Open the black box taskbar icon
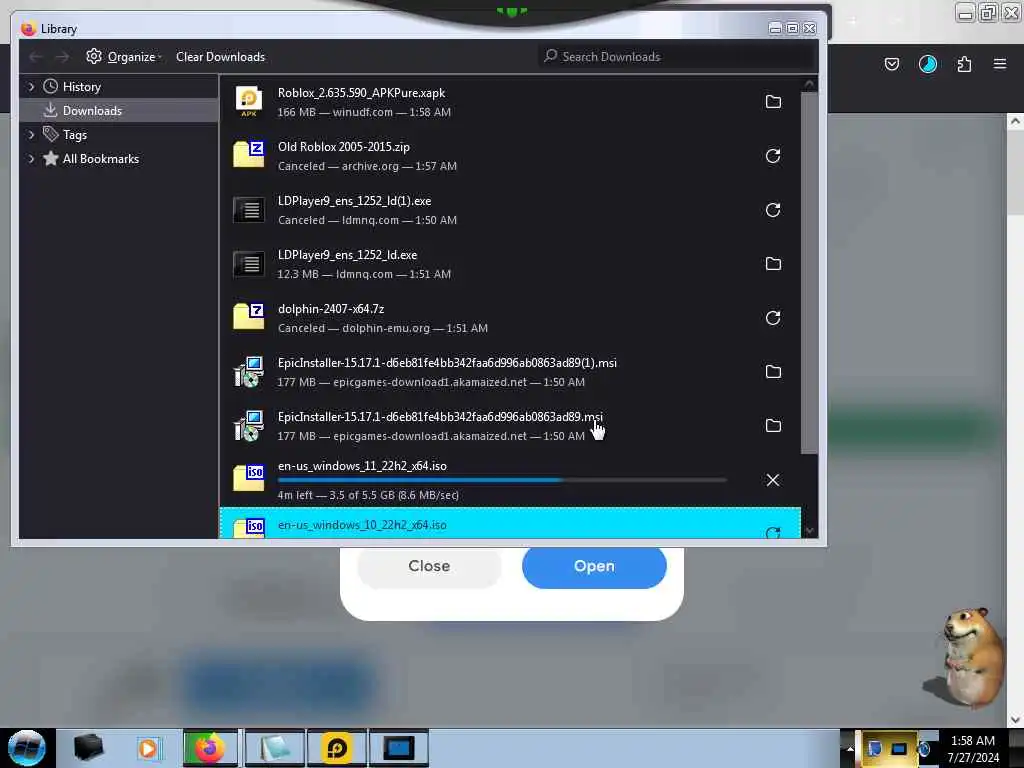The image size is (1024, 768). (88, 748)
